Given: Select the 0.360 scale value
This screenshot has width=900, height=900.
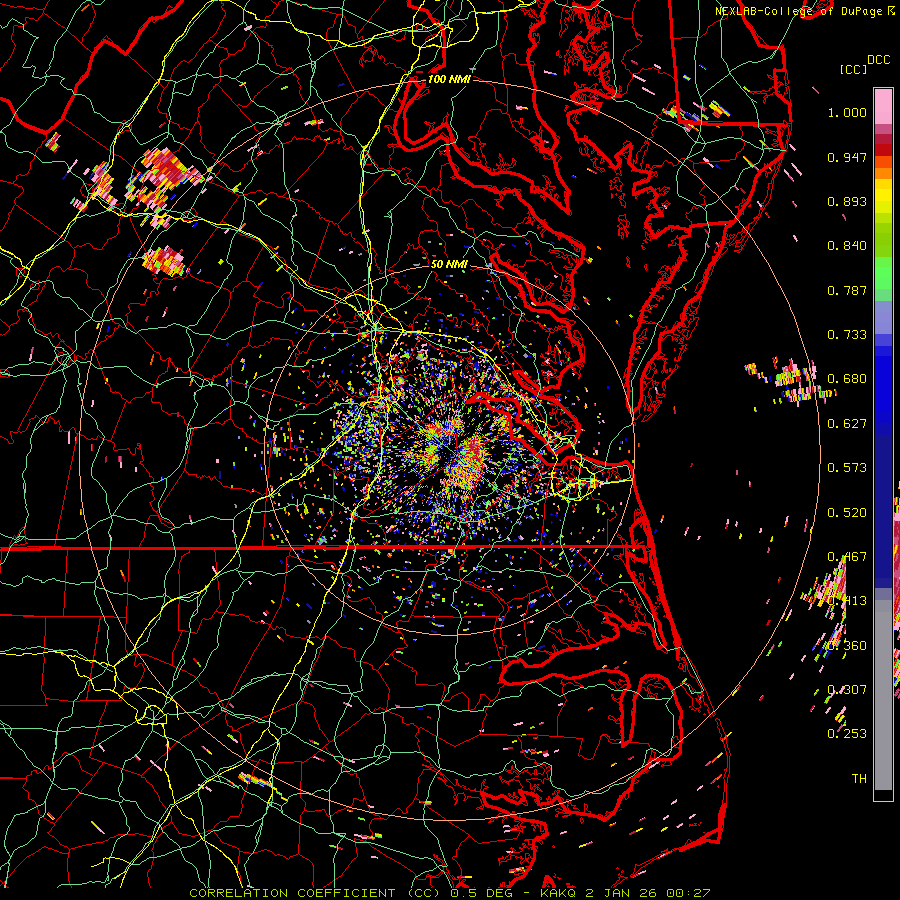Looking at the screenshot, I should point(847,646).
